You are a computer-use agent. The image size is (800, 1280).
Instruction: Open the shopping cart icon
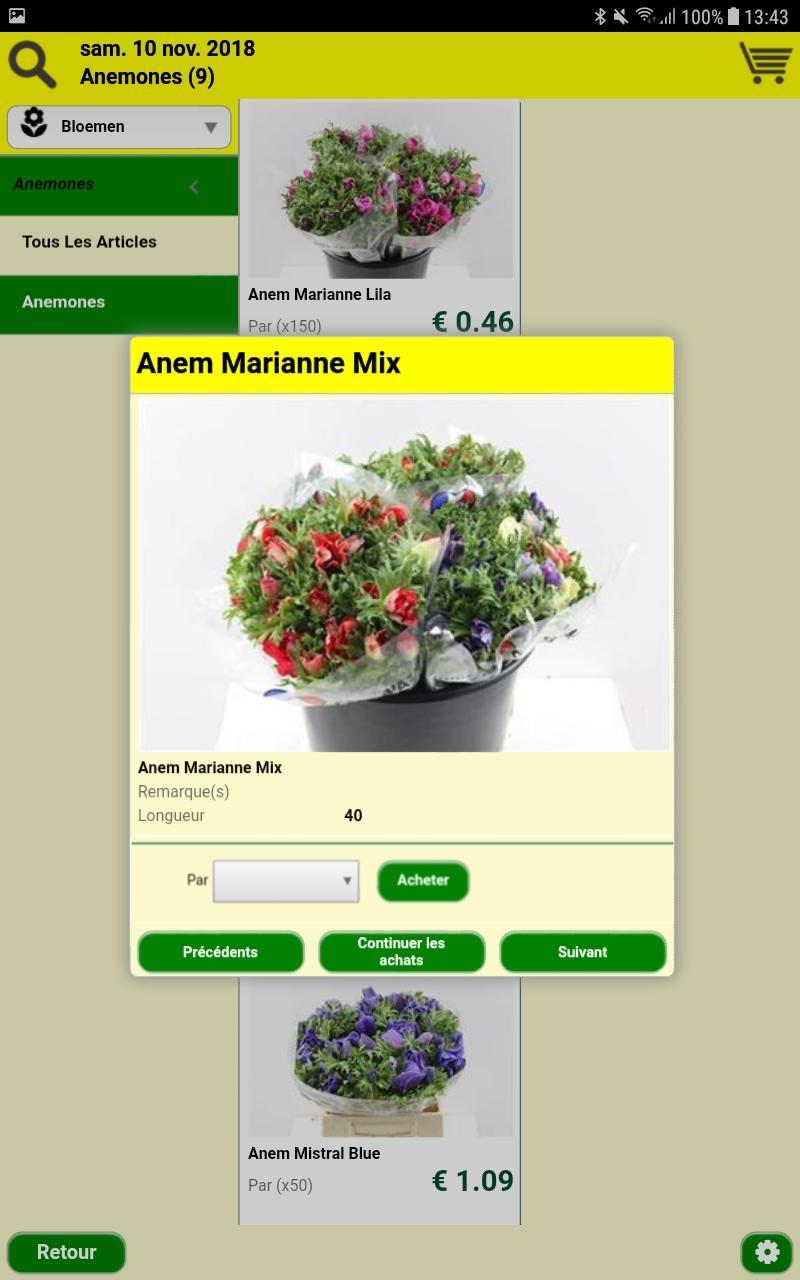pos(765,63)
